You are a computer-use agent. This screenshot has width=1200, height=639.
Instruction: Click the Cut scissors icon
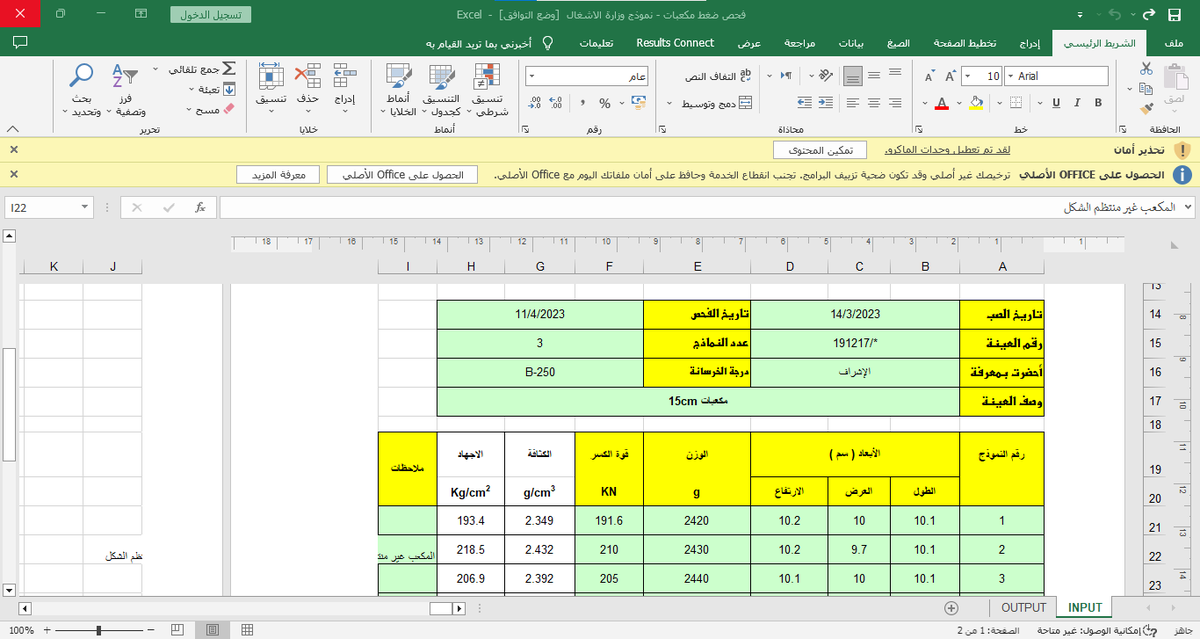coord(1145,68)
